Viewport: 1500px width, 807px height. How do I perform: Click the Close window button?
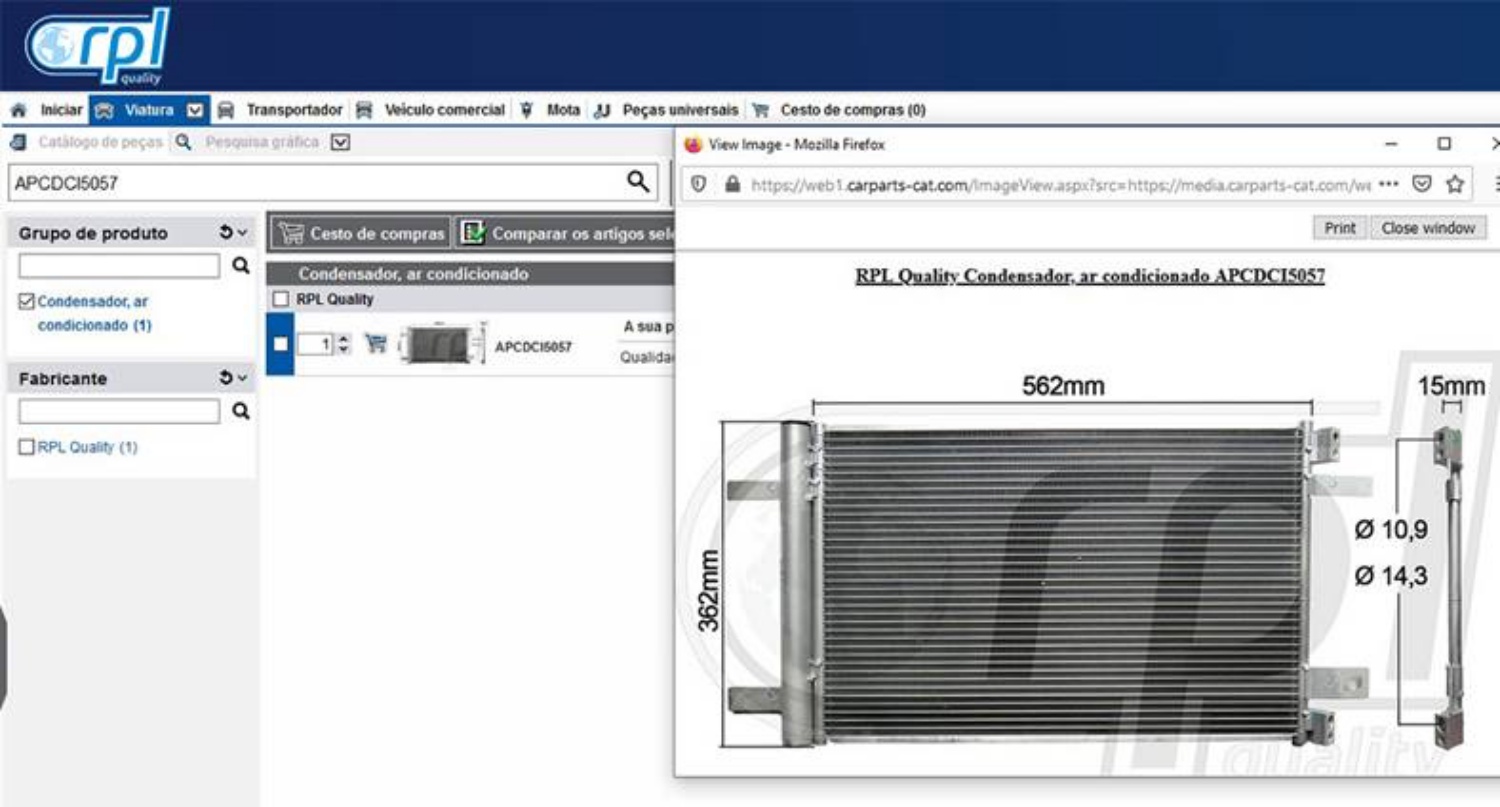(x=1428, y=228)
